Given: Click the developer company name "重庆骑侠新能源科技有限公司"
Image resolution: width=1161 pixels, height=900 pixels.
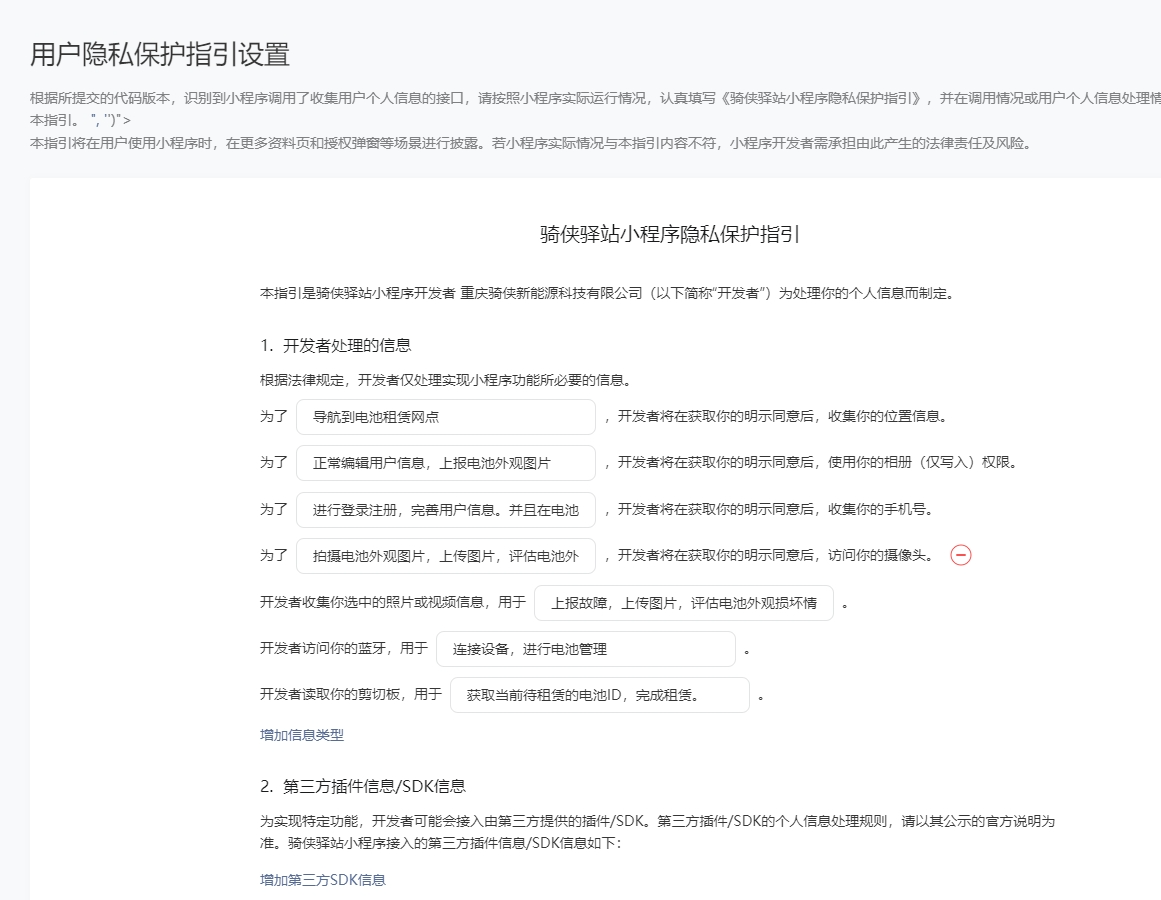Looking at the screenshot, I should (551, 293).
